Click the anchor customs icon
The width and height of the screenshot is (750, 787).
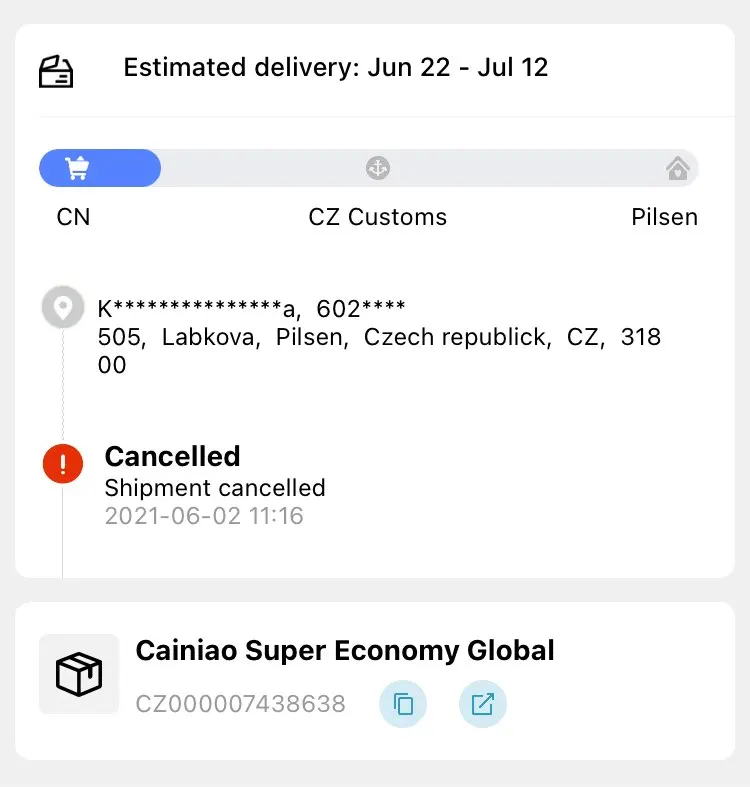pos(378,168)
